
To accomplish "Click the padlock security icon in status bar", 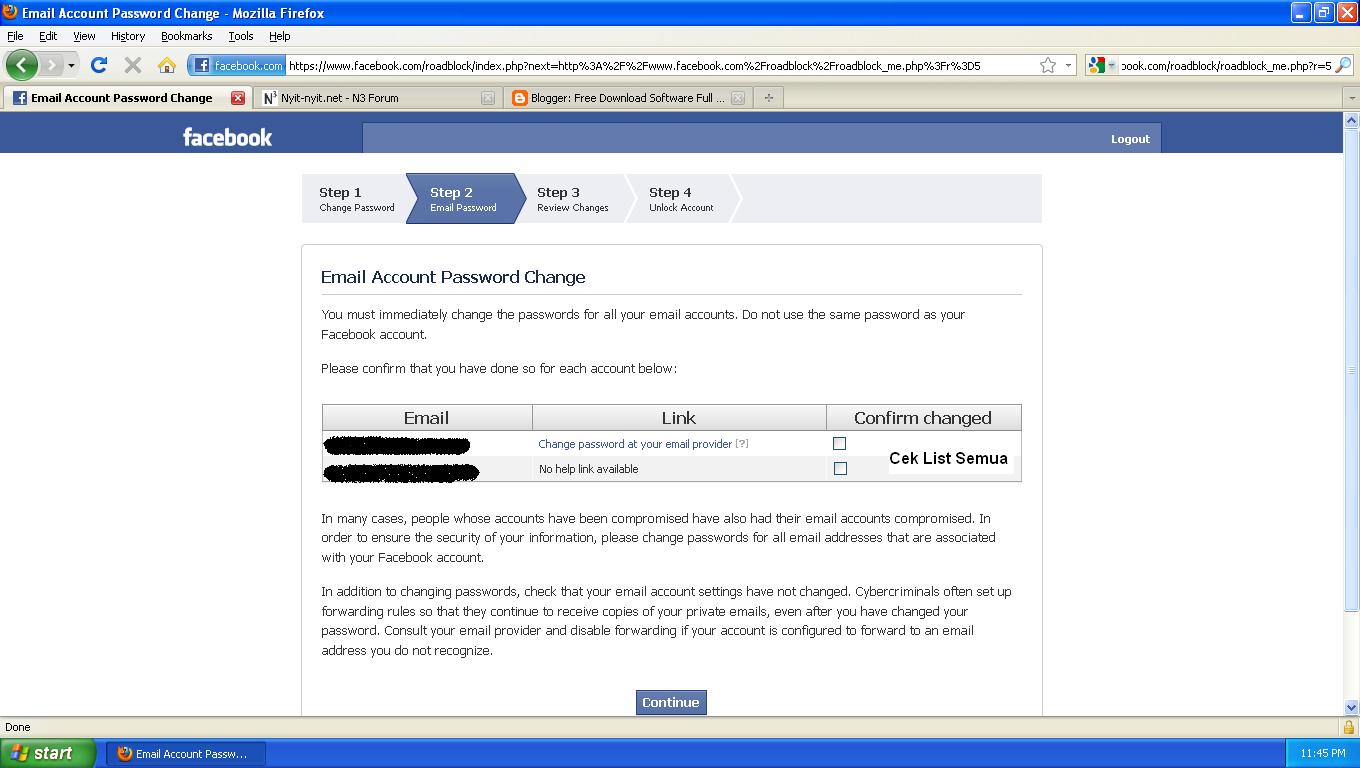I will (x=1348, y=727).
